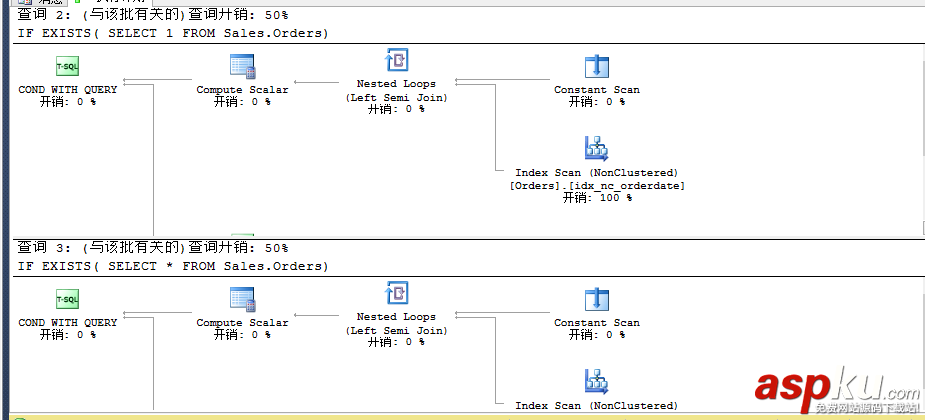Click the '查询 3' query cost header line
The width and height of the screenshot is (925, 420).
coord(153,248)
